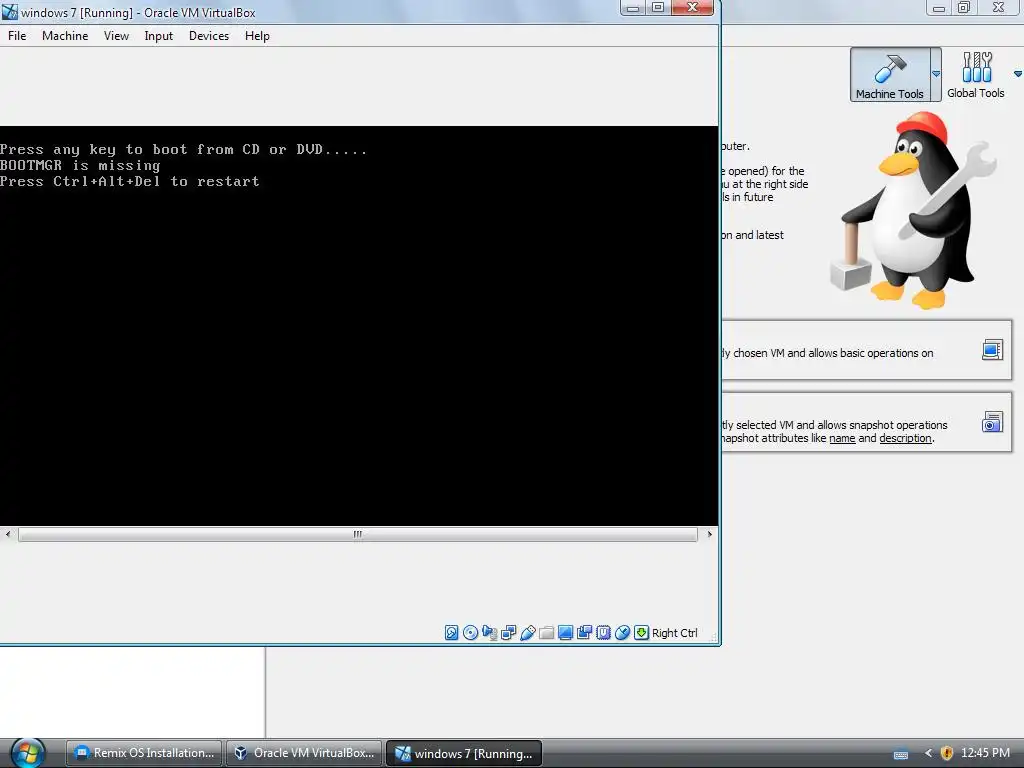
Task: Follow the 'name' link in snapshot description
Action: coord(842,438)
